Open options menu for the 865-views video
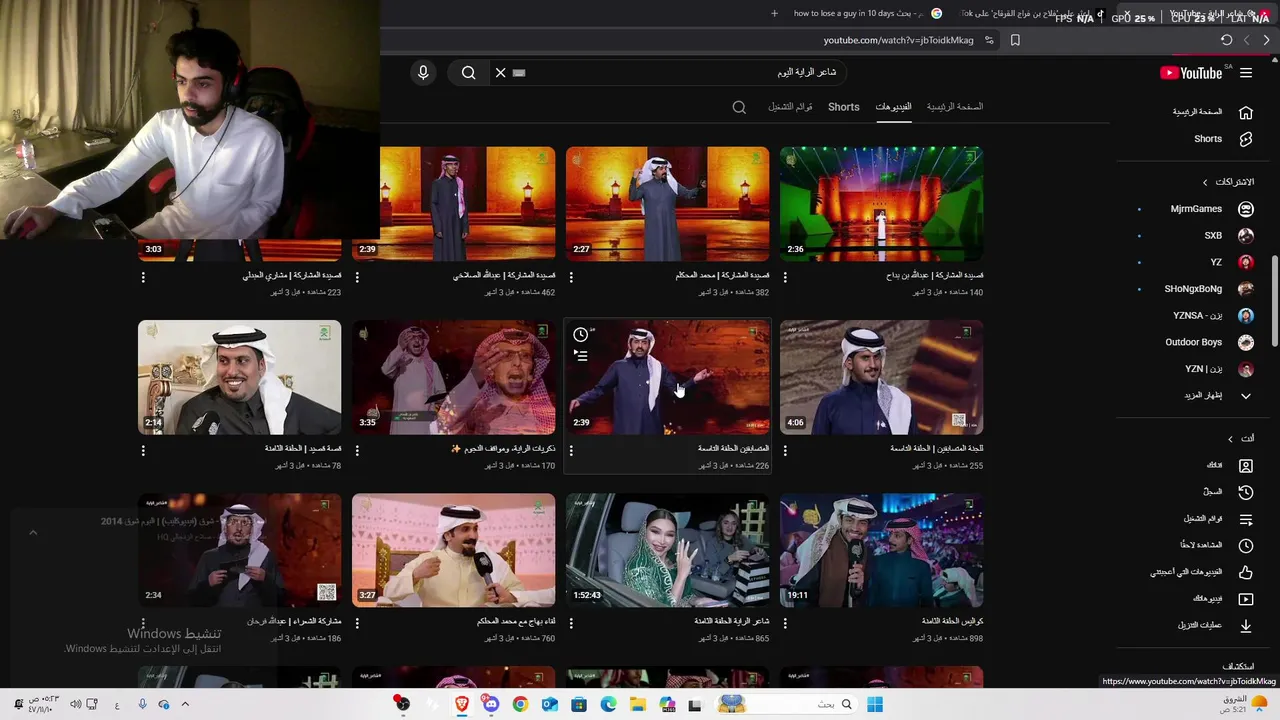This screenshot has height=720, width=1280. [571, 623]
